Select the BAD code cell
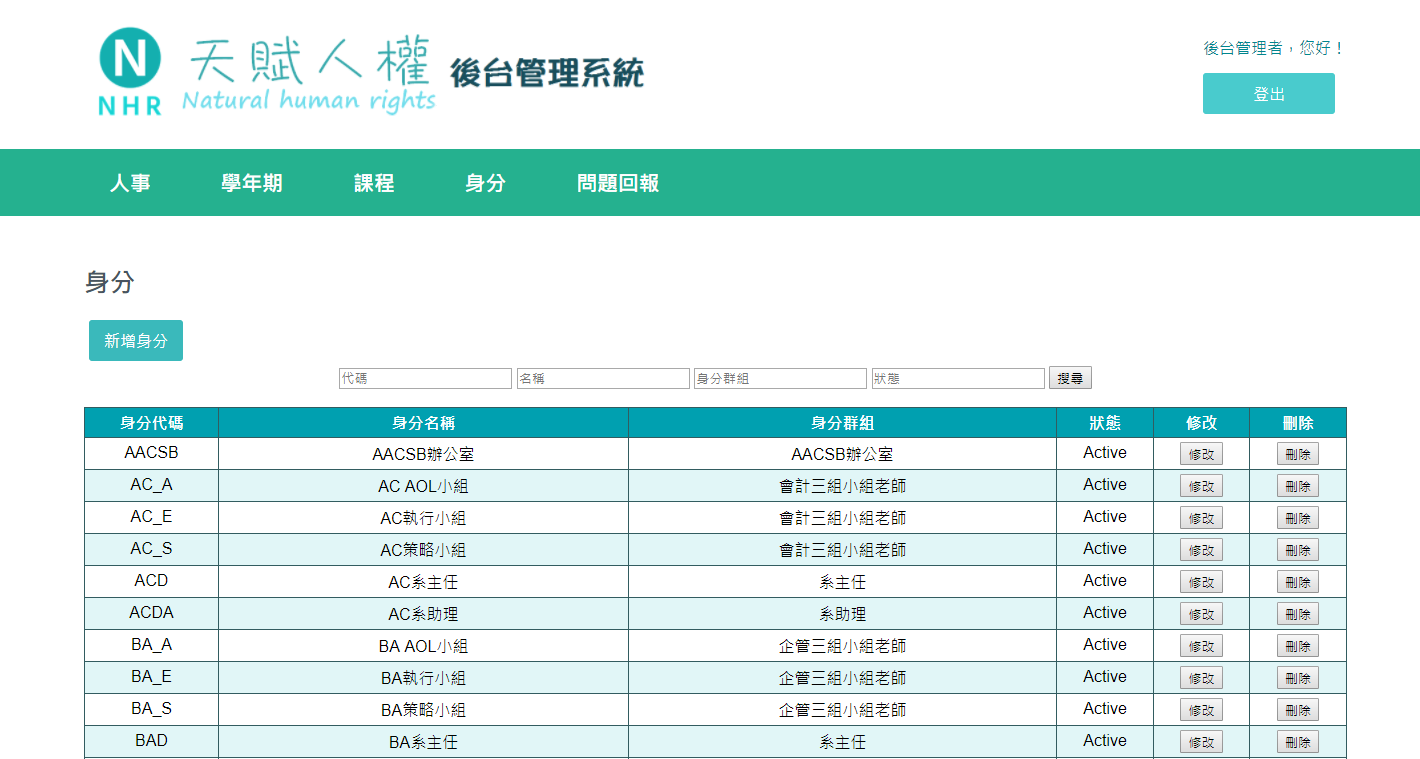The height and width of the screenshot is (759, 1420). [151, 741]
